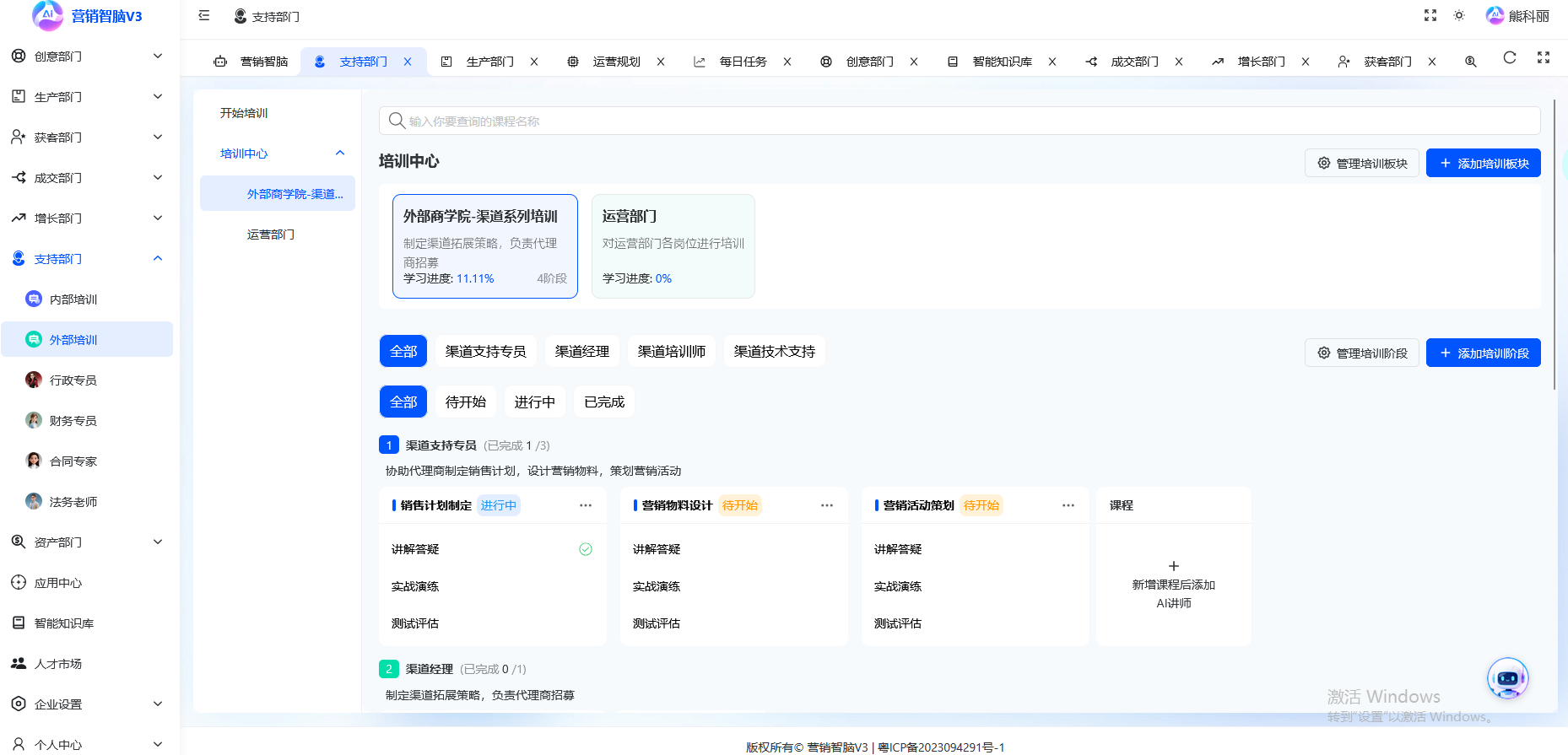Filter status by 待开始
Image resolution: width=1568 pixels, height=755 pixels.
[466, 402]
